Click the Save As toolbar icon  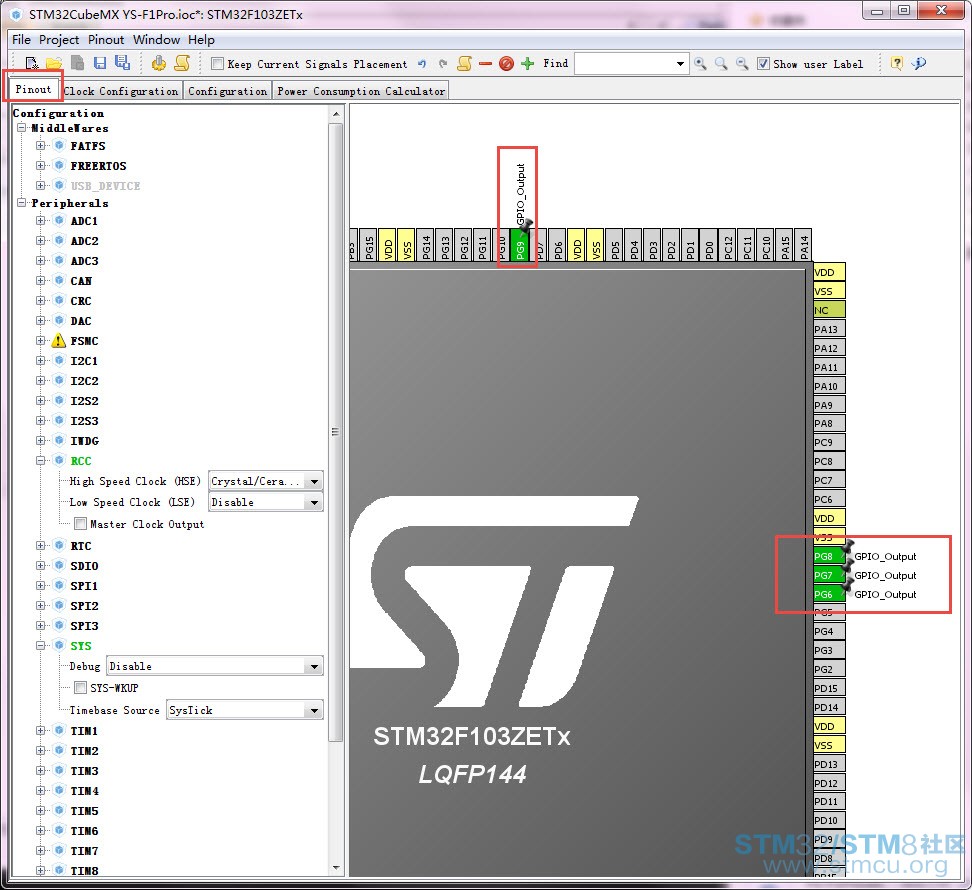[x=122, y=63]
